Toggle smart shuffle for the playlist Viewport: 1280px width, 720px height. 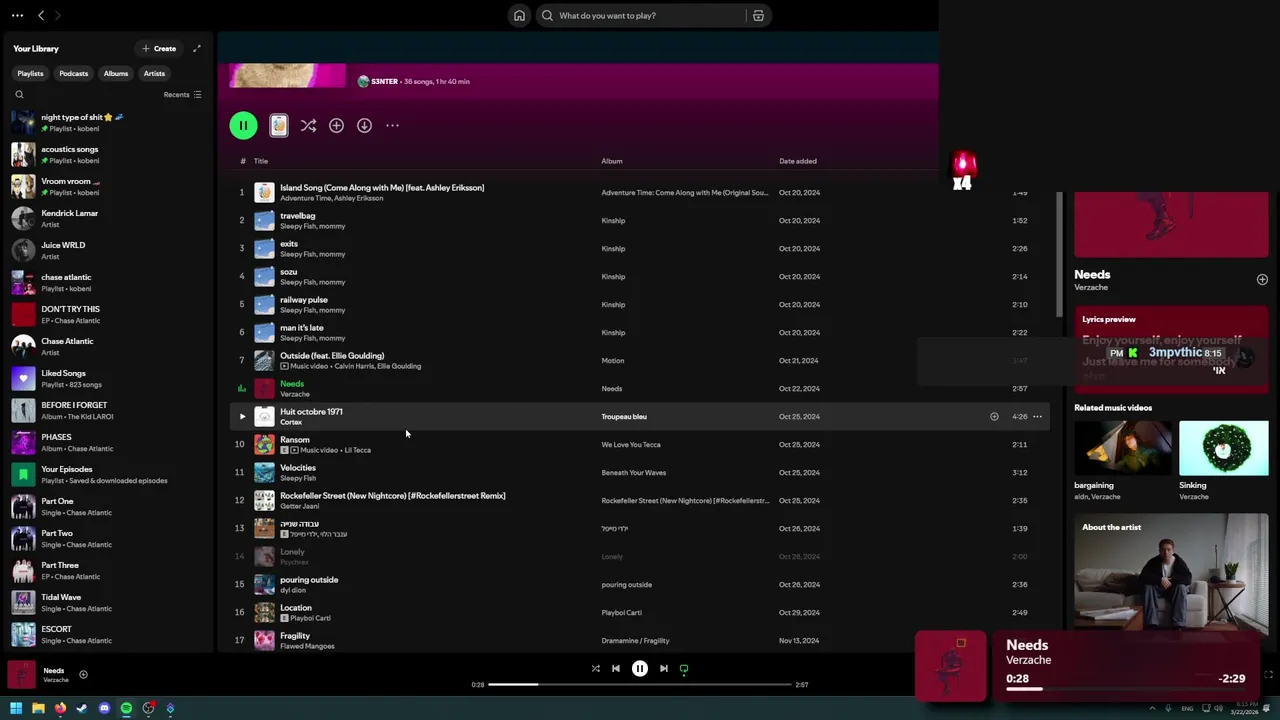click(308, 126)
